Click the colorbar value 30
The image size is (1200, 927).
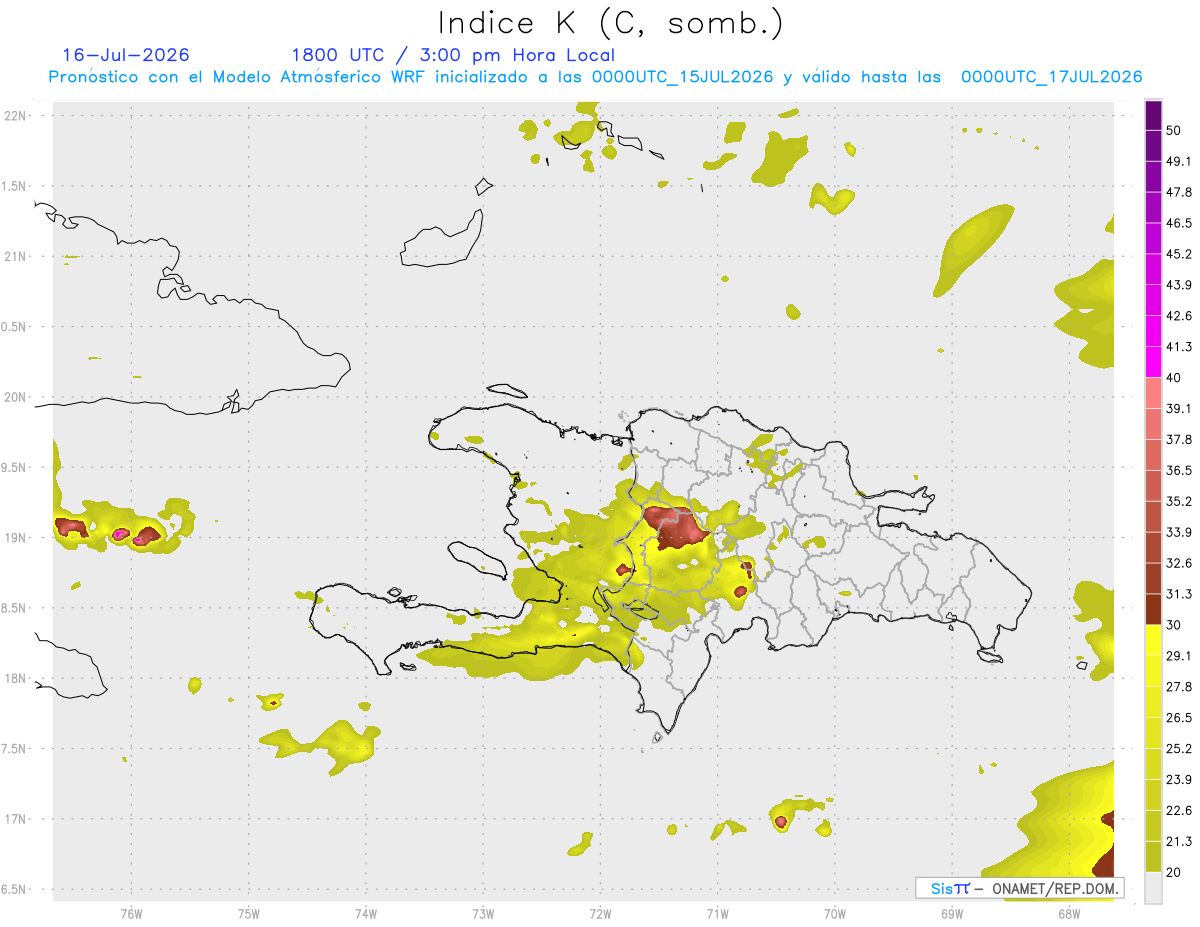pos(1175,625)
